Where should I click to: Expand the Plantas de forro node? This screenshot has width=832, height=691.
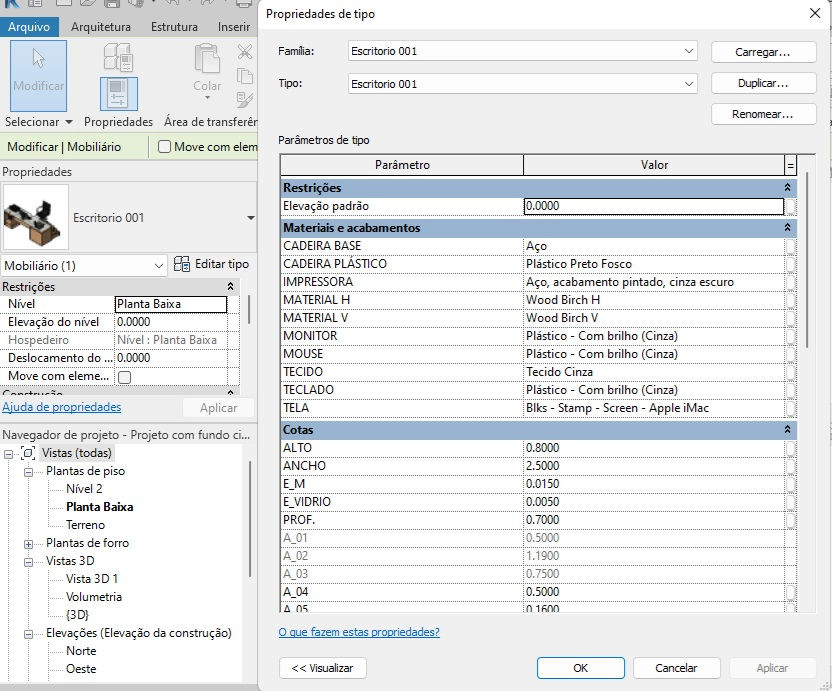tap(28, 544)
